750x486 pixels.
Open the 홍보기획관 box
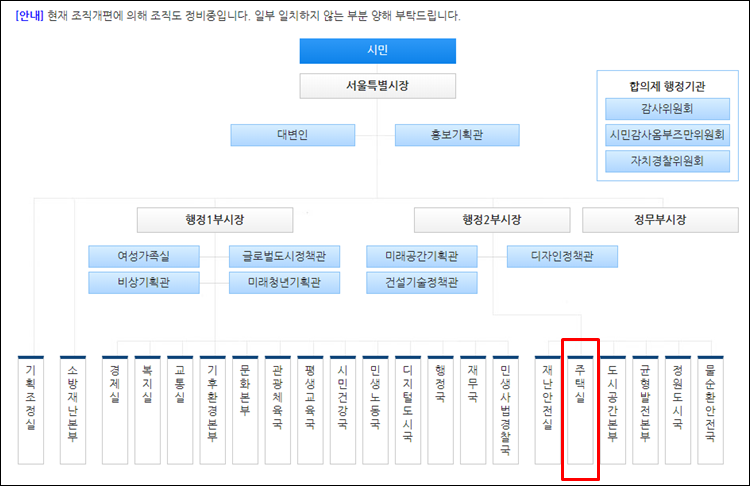[x=457, y=135]
